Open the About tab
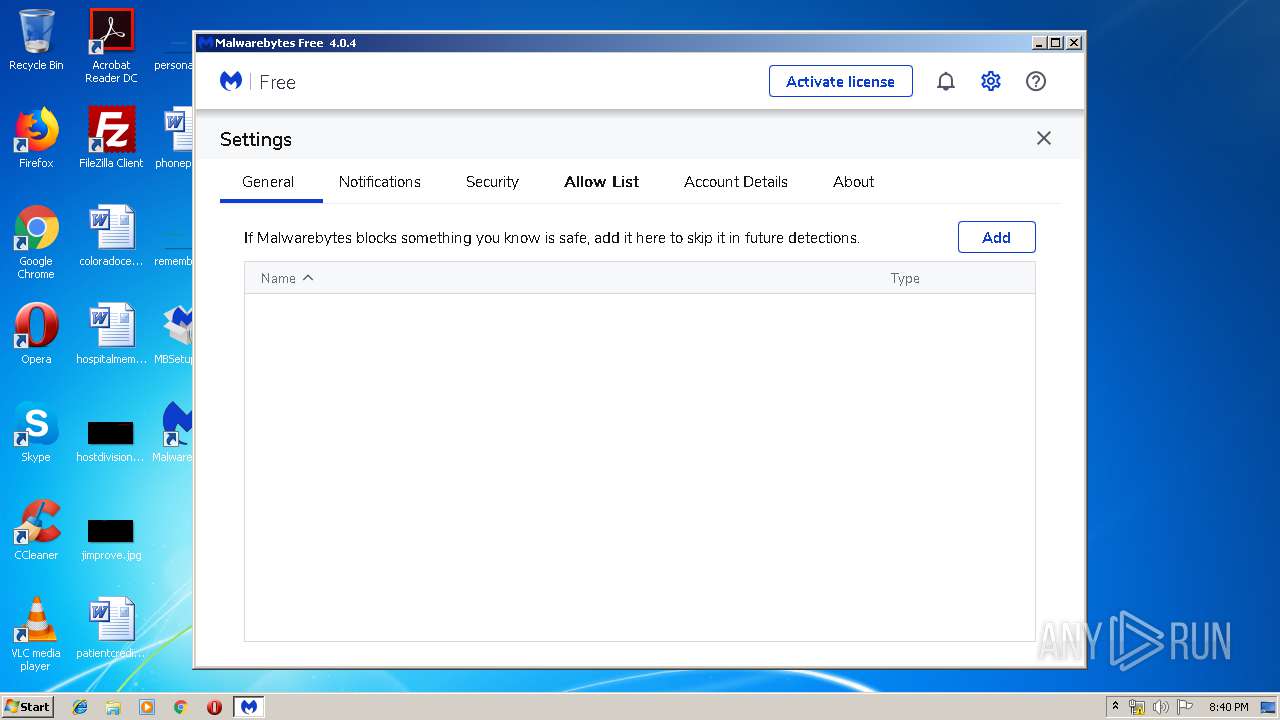The height and width of the screenshot is (720, 1280). (854, 182)
